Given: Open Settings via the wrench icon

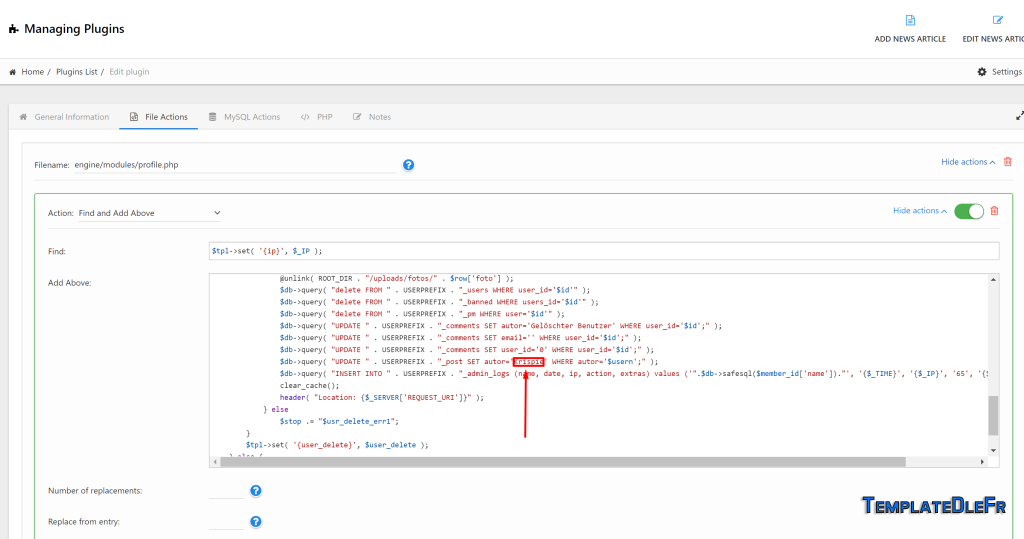Looking at the screenshot, I should (x=982, y=72).
